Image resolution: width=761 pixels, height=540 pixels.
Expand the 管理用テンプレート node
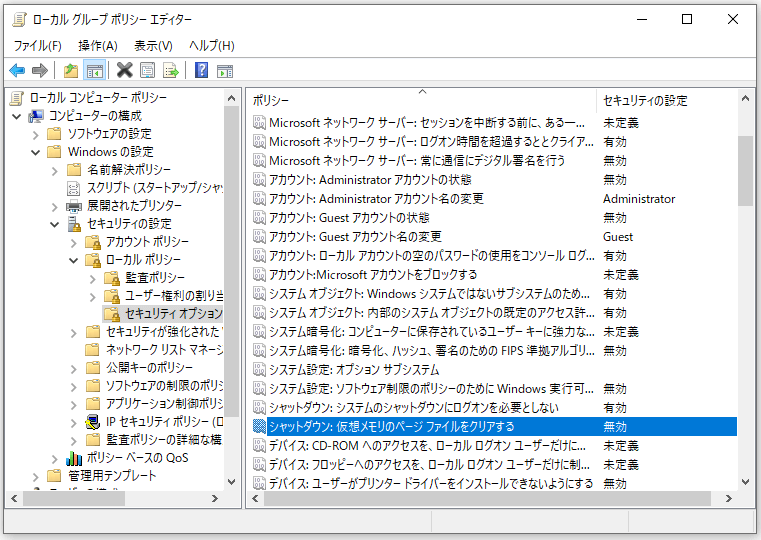coord(35,477)
